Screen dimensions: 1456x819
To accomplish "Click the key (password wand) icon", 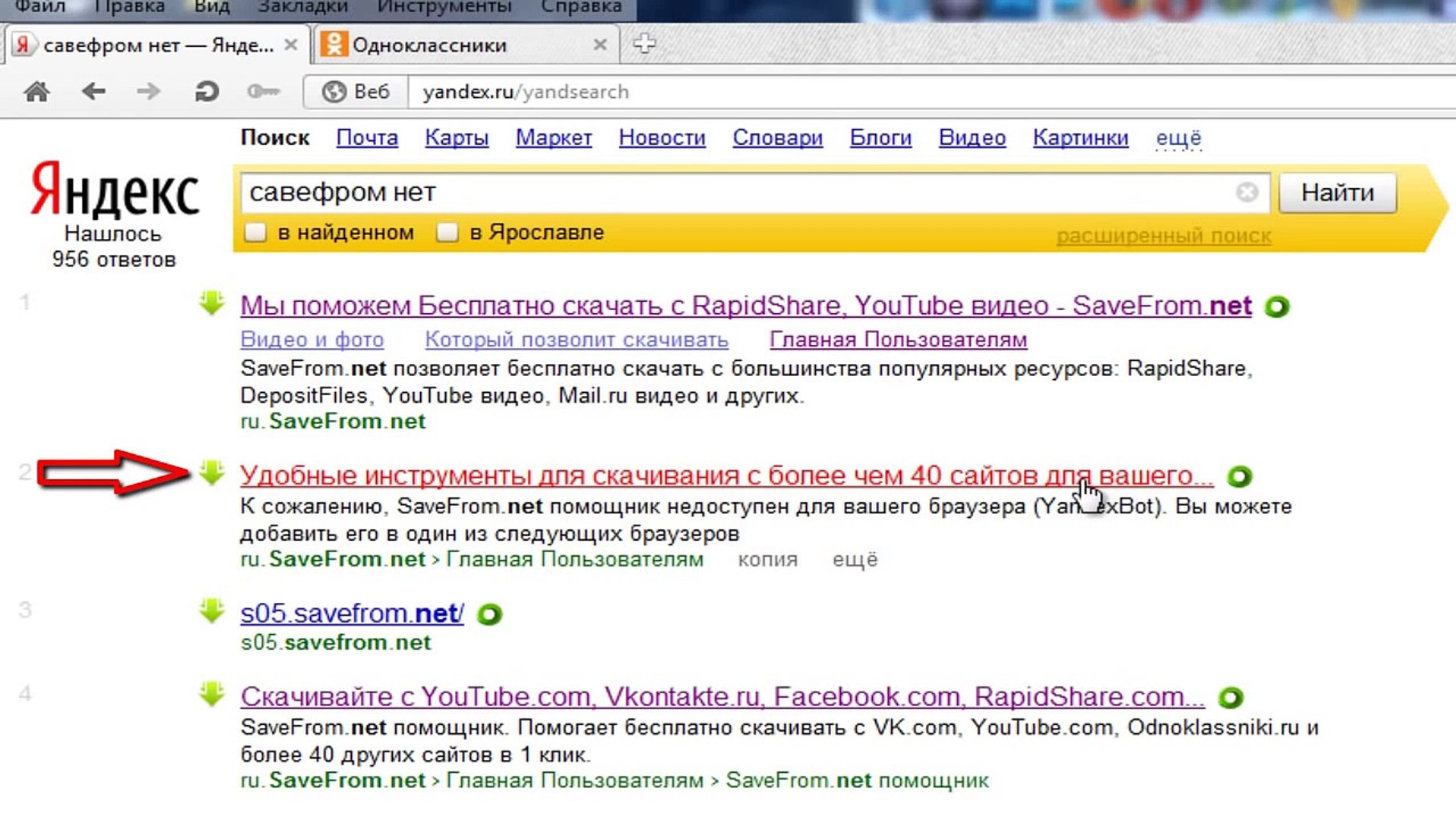I will [263, 92].
